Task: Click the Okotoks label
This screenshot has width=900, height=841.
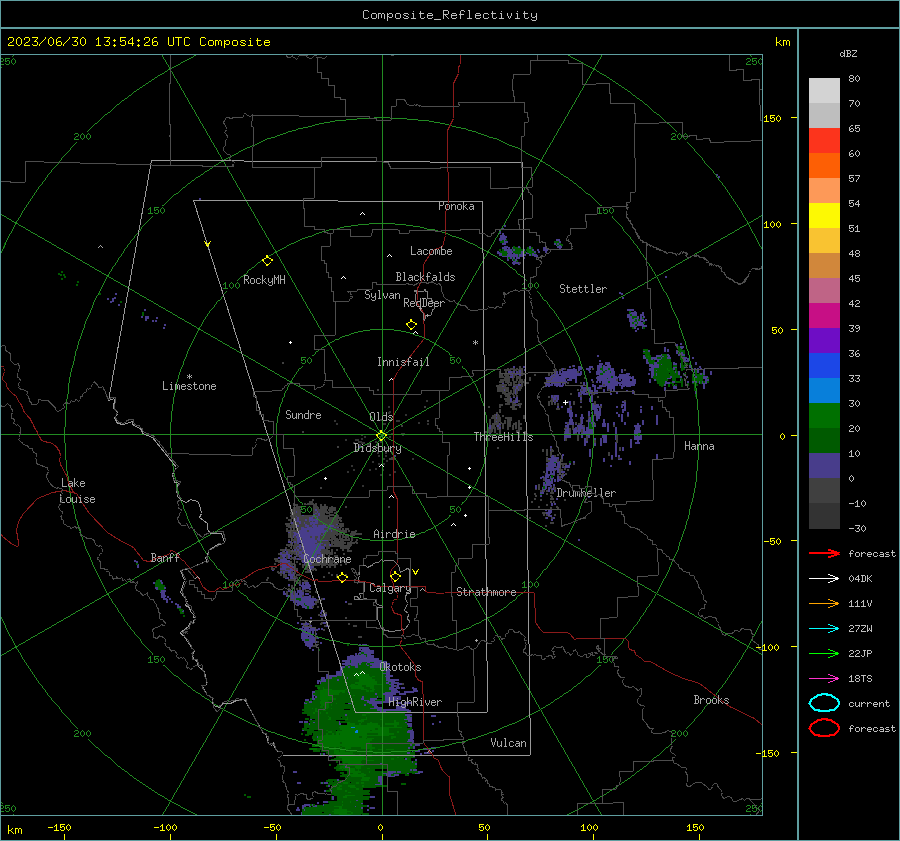Action: pyautogui.click(x=400, y=667)
